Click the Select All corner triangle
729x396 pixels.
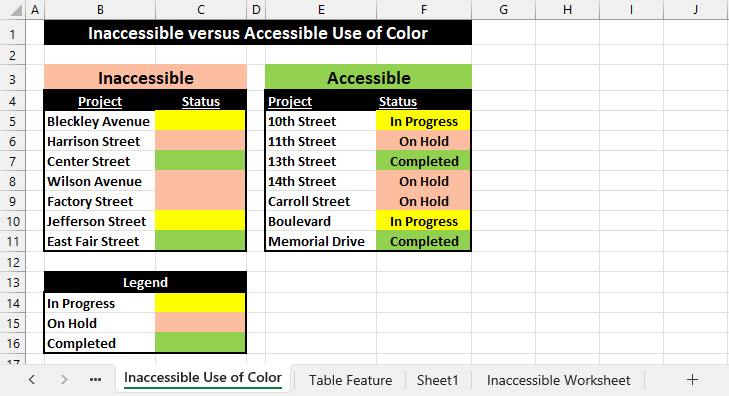click(15, 9)
